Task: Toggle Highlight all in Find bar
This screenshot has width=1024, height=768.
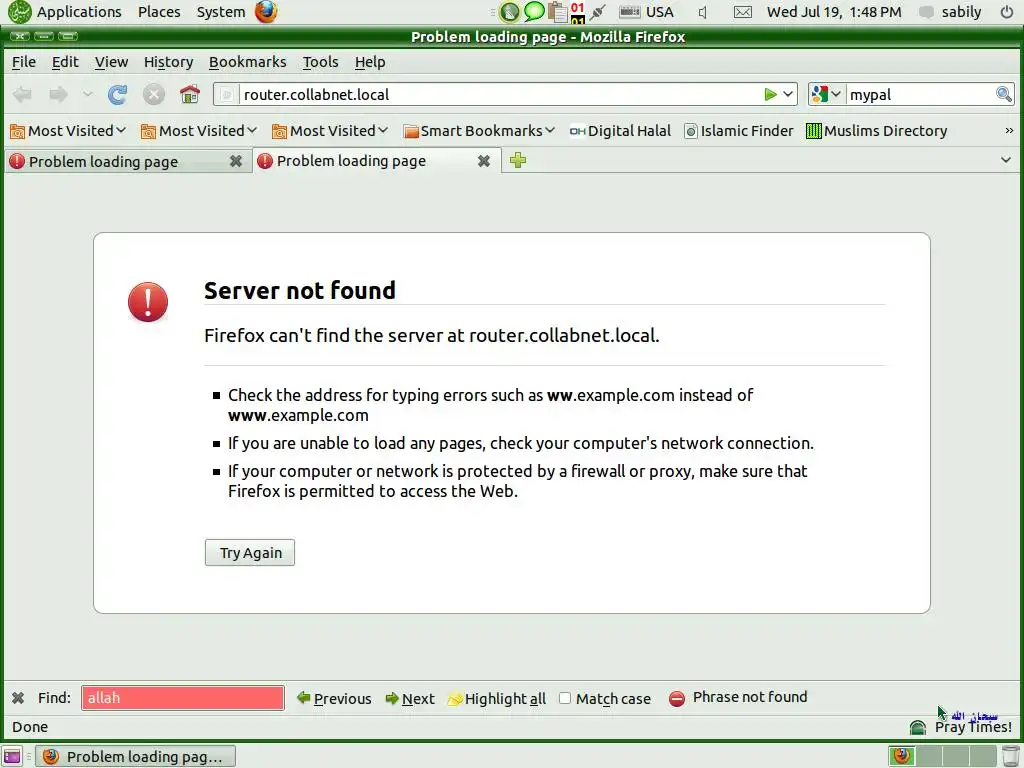Action: click(496, 699)
